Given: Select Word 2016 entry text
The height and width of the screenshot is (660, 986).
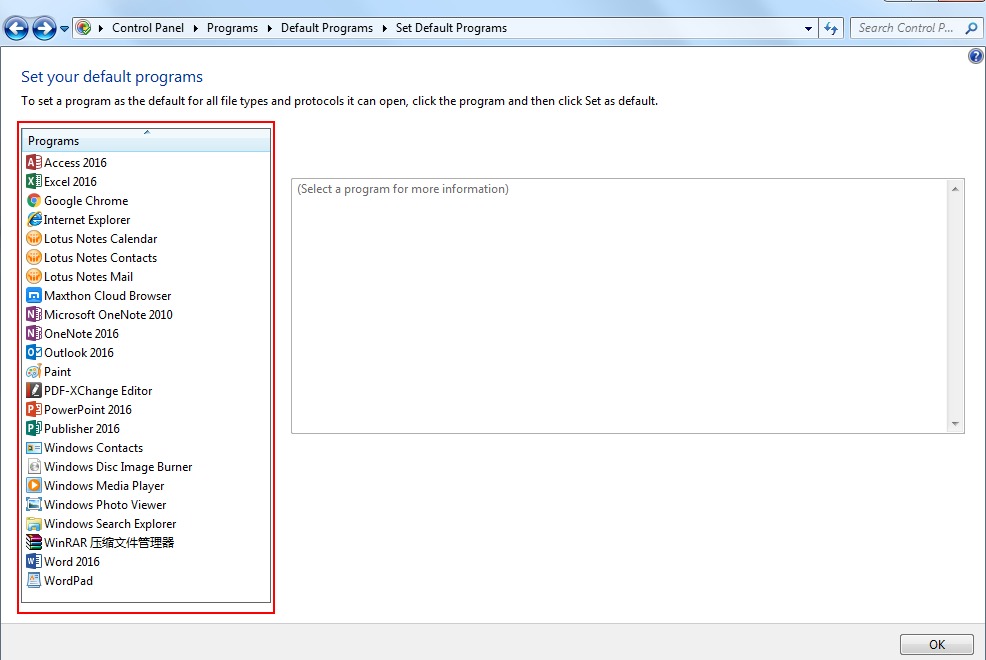Looking at the screenshot, I should point(72,561).
